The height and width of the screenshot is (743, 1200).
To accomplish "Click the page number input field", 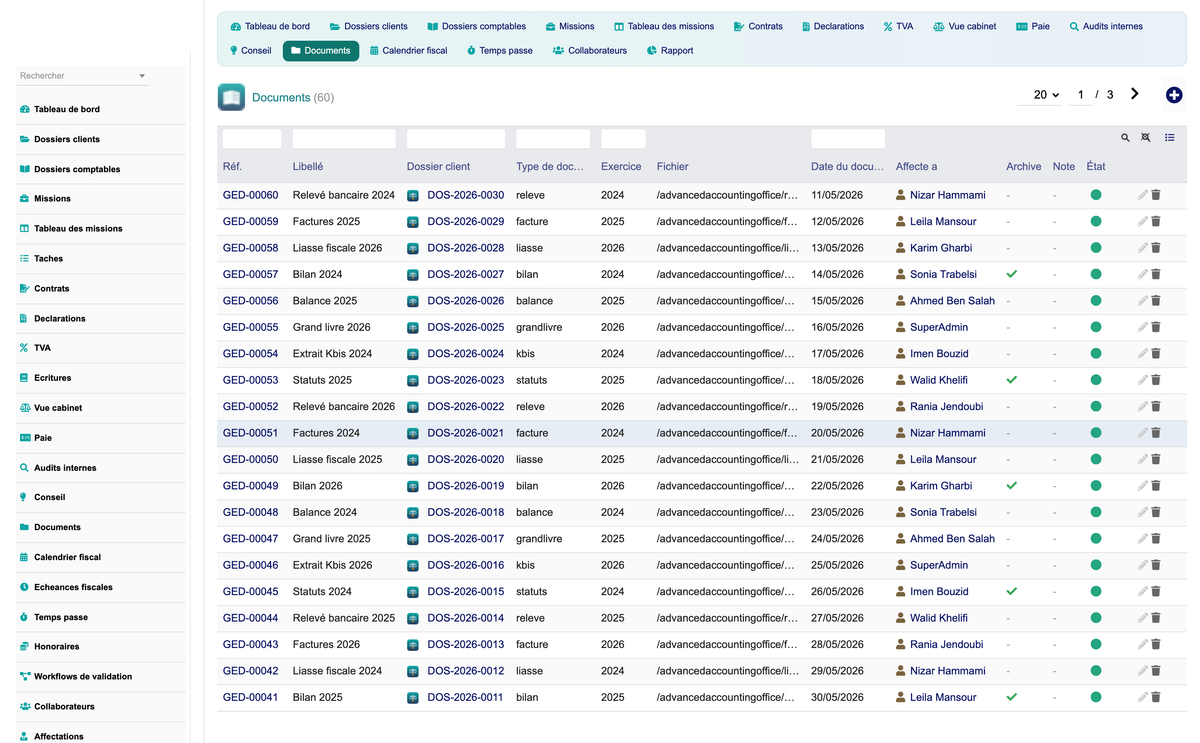I will click(1080, 95).
